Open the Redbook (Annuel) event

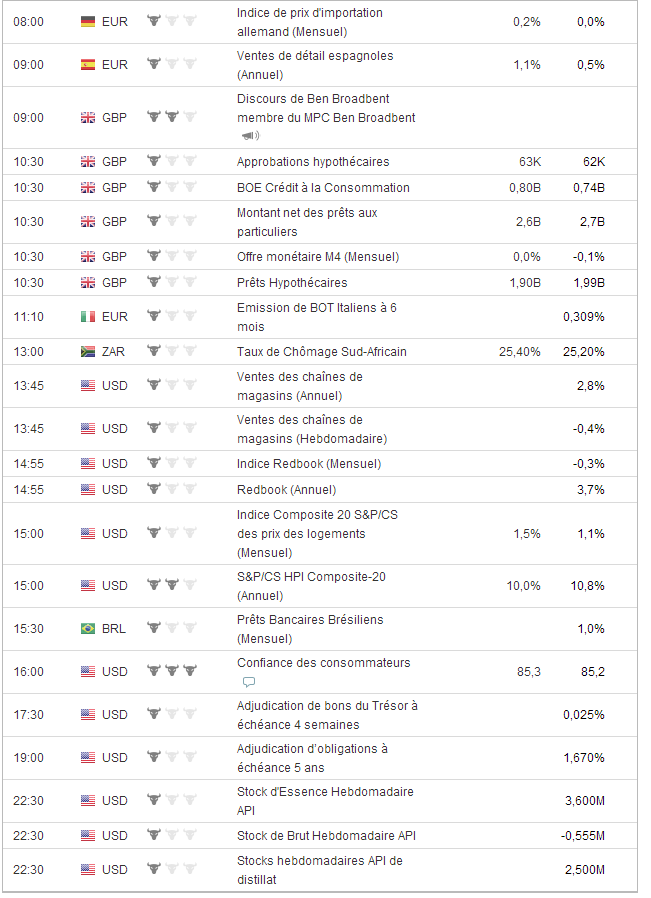coord(286,490)
